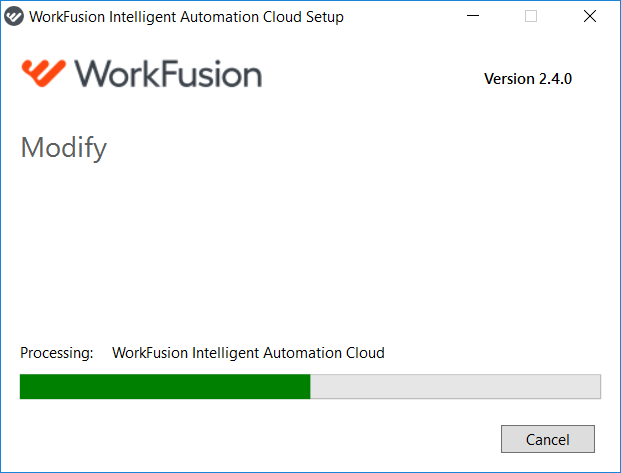Click the green filled progress bar portion
The height and width of the screenshot is (473, 621).
point(165,386)
